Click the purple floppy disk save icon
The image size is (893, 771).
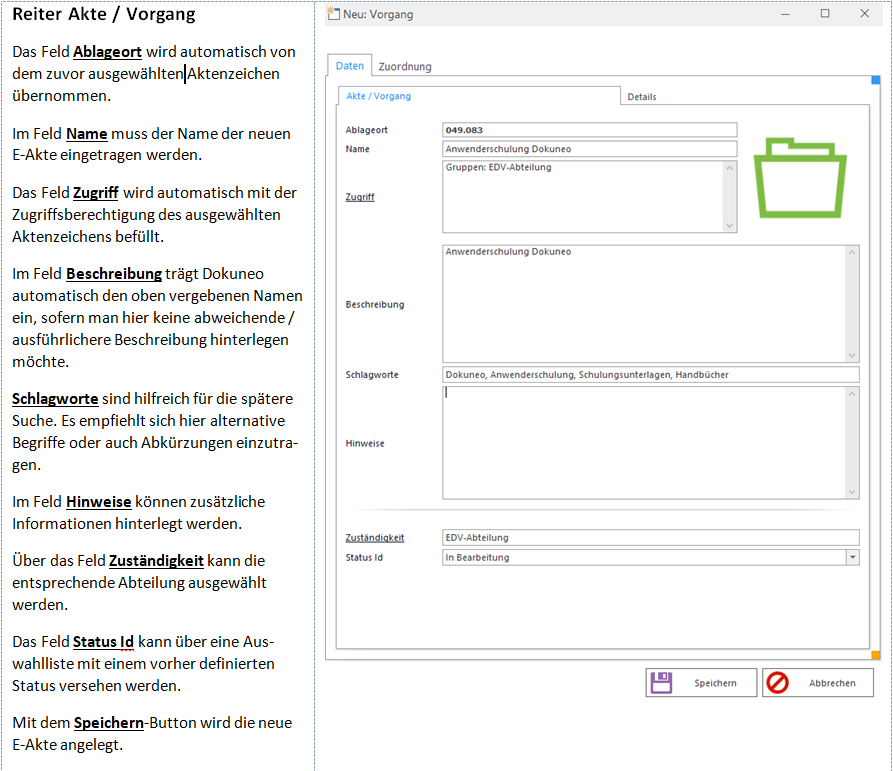(661, 682)
